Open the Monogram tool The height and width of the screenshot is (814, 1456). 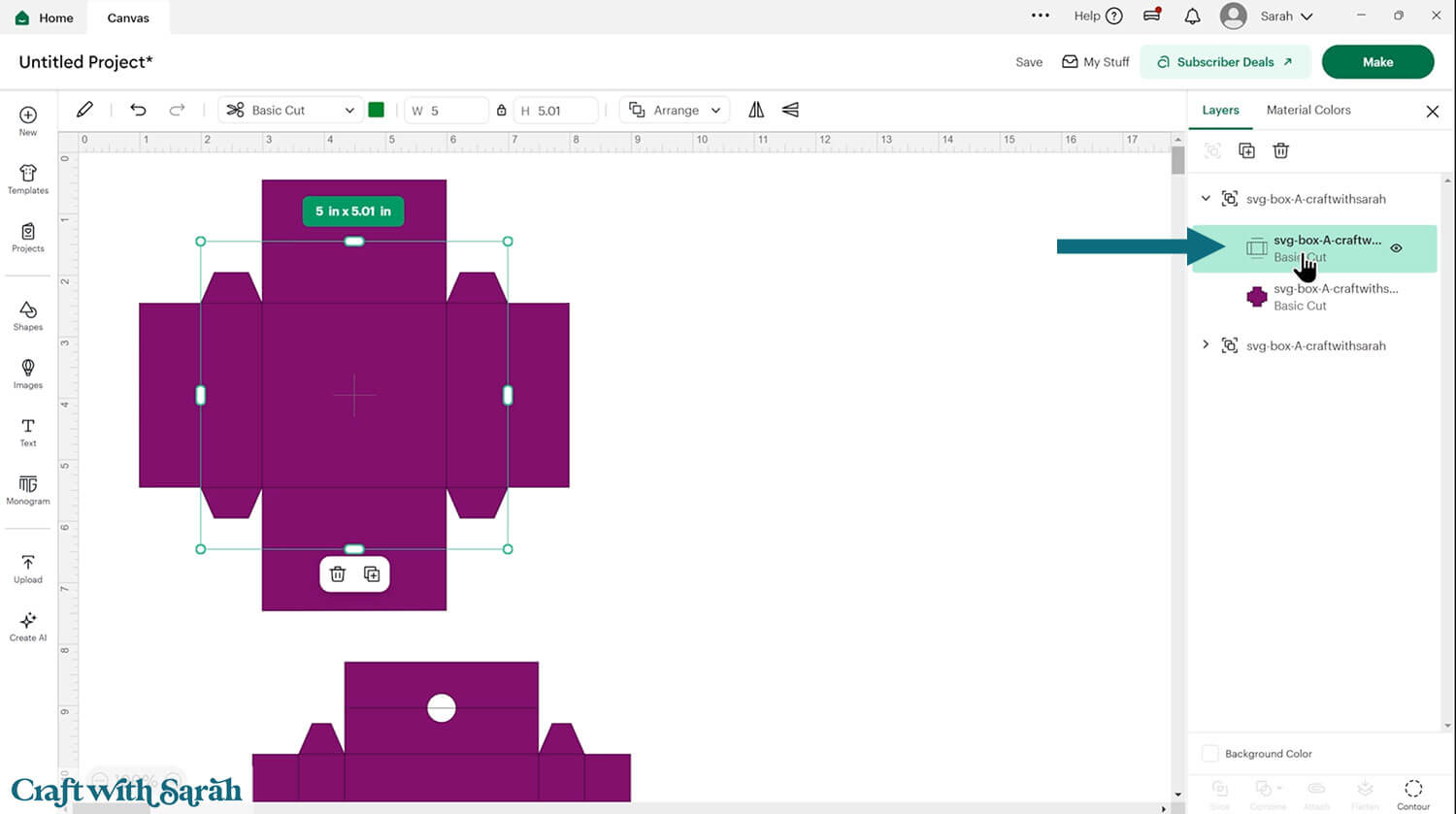(28, 490)
